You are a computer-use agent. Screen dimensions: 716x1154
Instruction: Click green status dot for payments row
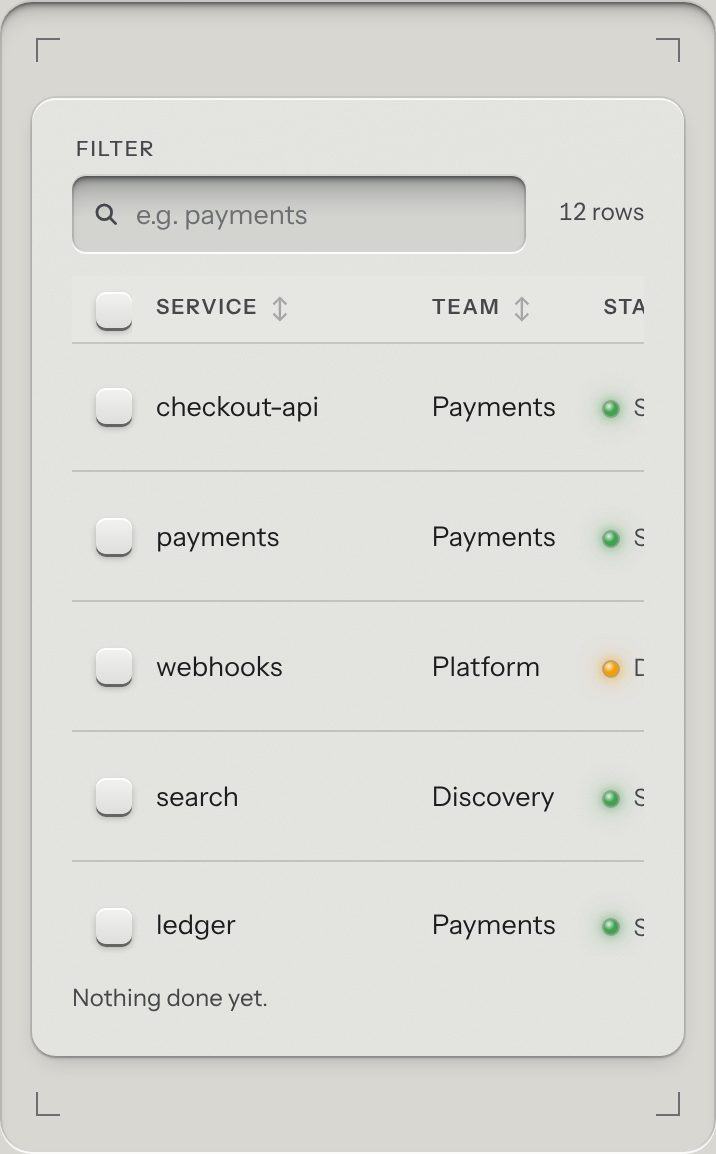[x=611, y=538]
